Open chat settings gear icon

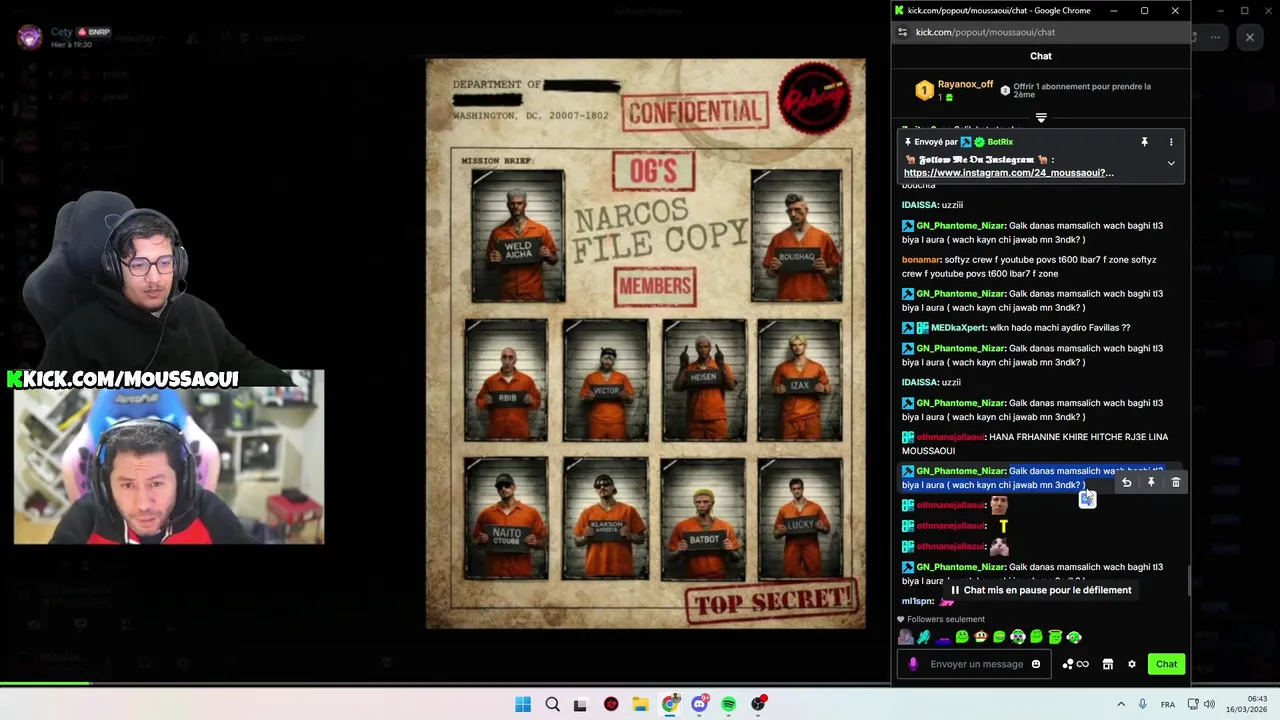(1132, 664)
